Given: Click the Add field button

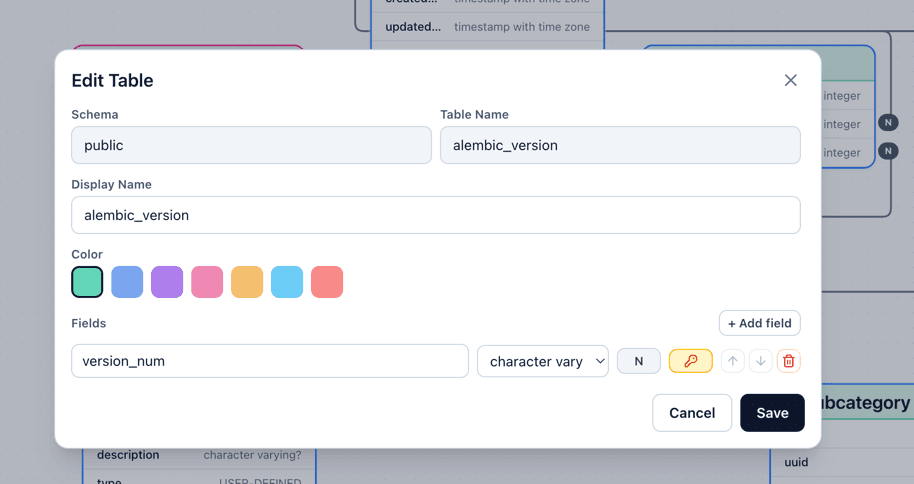Looking at the screenshot, I should (x=760, y=323).
